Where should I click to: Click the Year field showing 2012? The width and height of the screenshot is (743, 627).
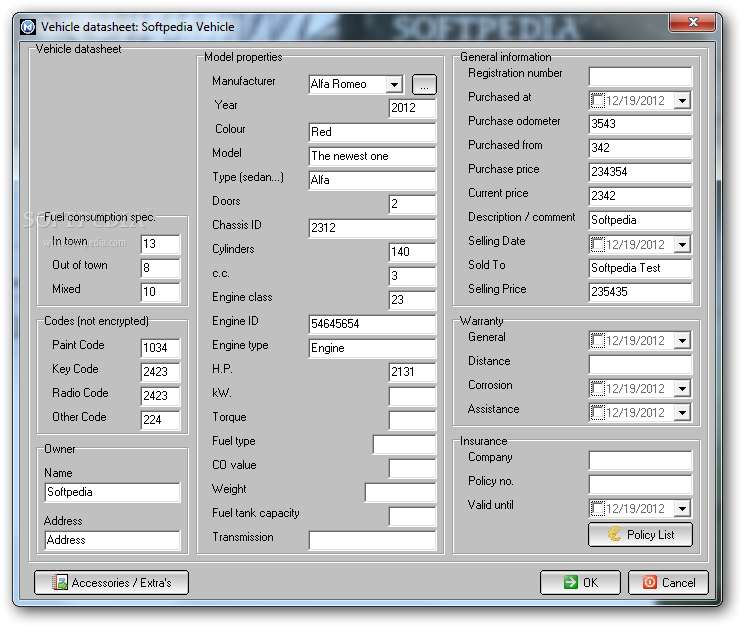[x=412, y=108]
